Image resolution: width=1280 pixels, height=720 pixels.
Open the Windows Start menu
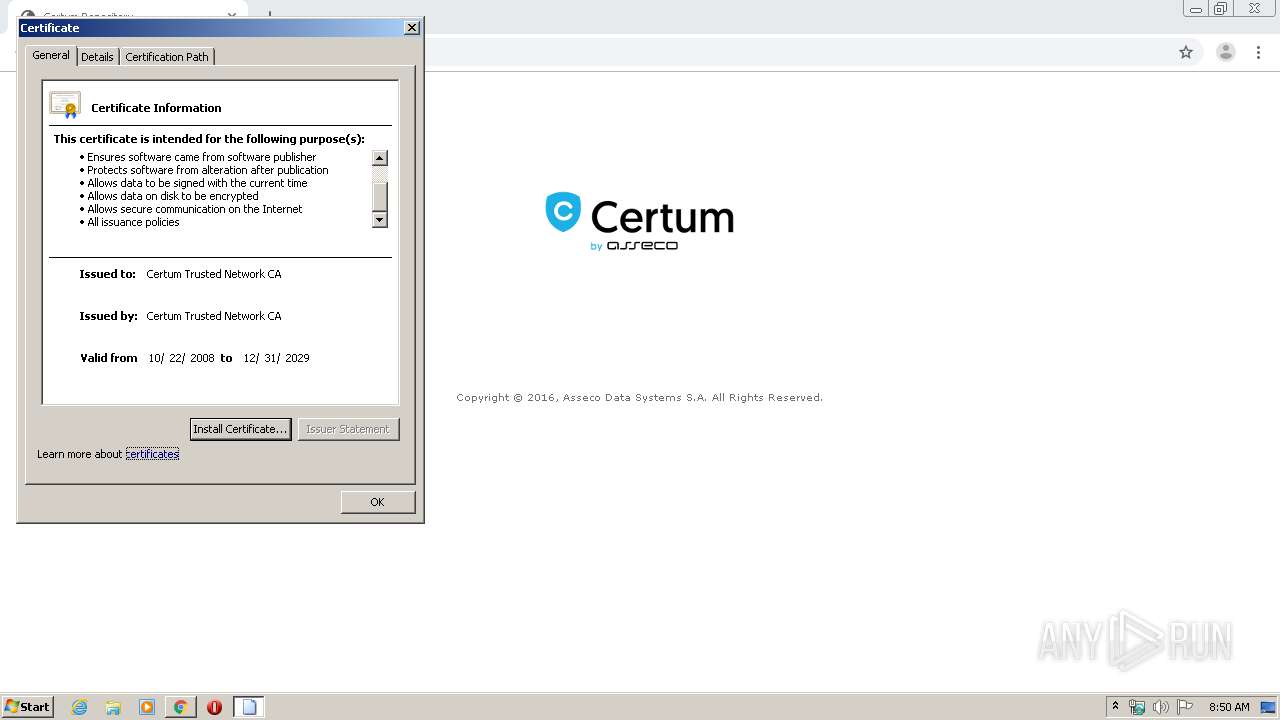(28, 707)
